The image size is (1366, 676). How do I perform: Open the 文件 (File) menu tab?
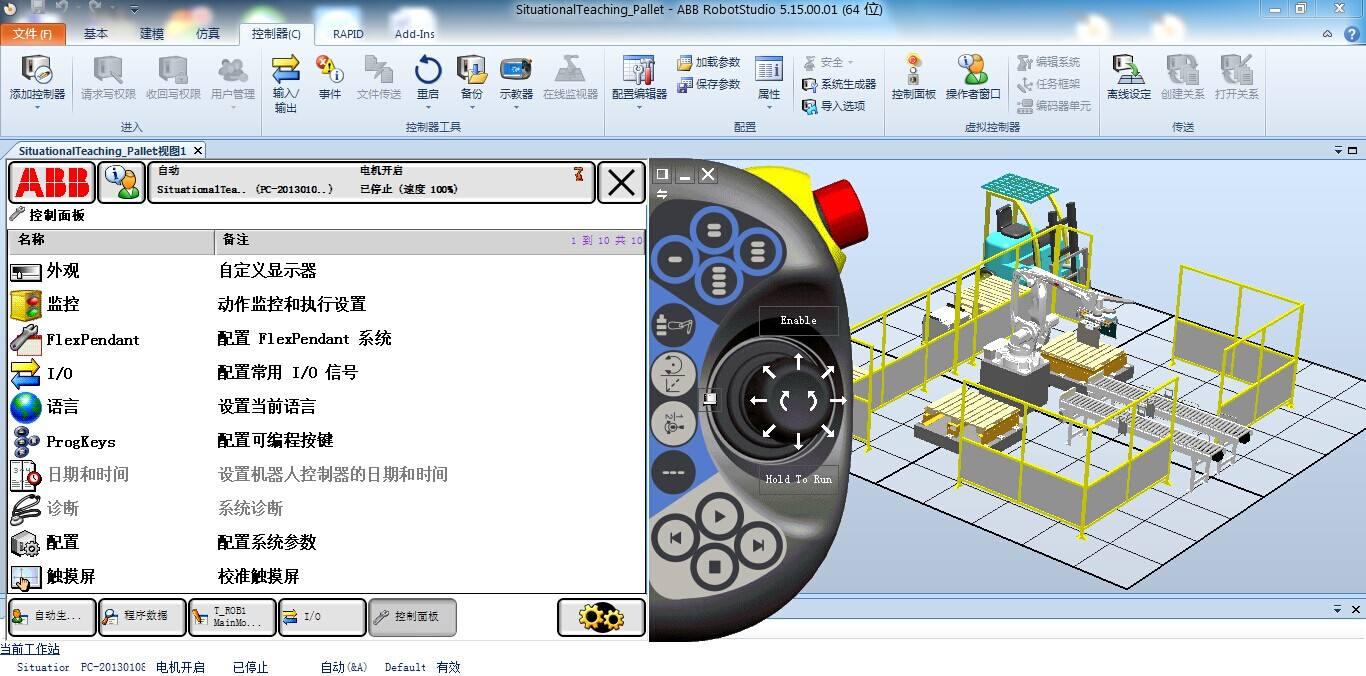(33, 34)
